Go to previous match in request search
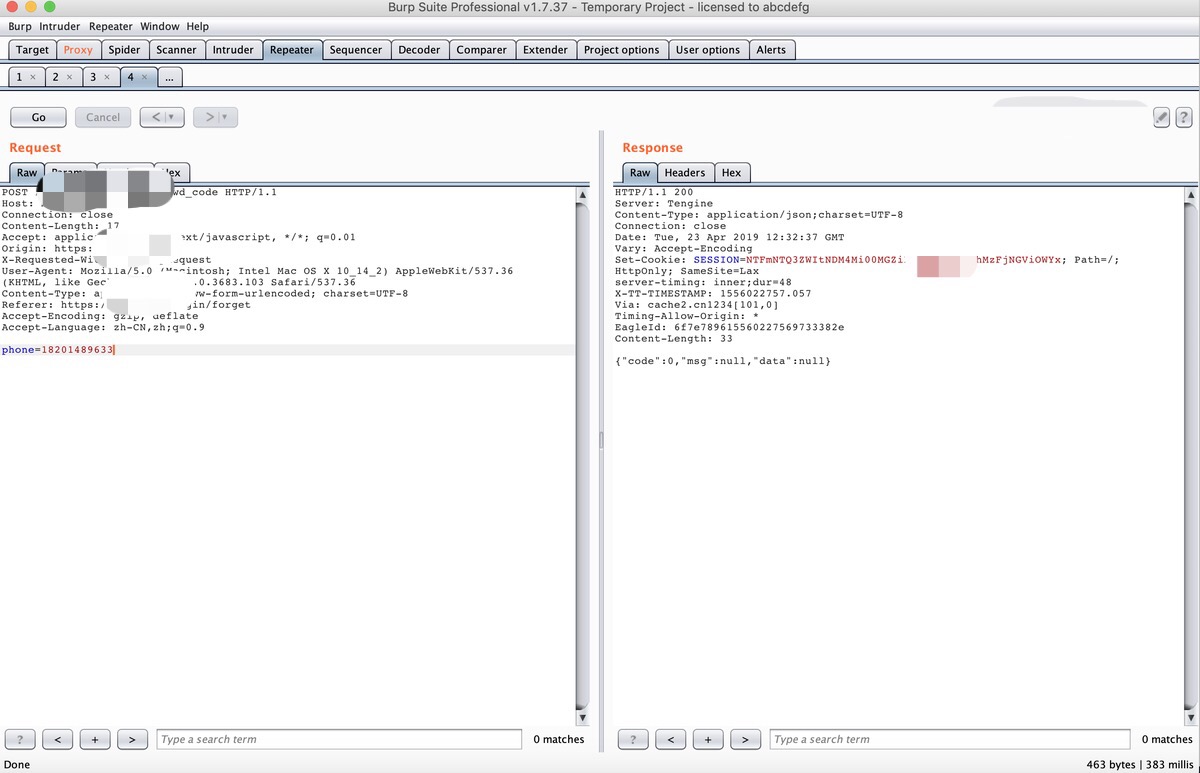 point(57,740)
